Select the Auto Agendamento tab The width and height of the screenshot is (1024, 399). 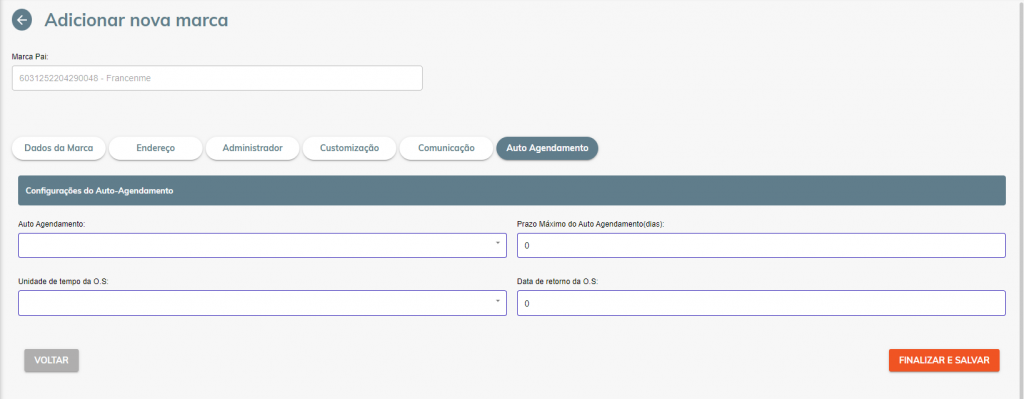tap(547, 148)
